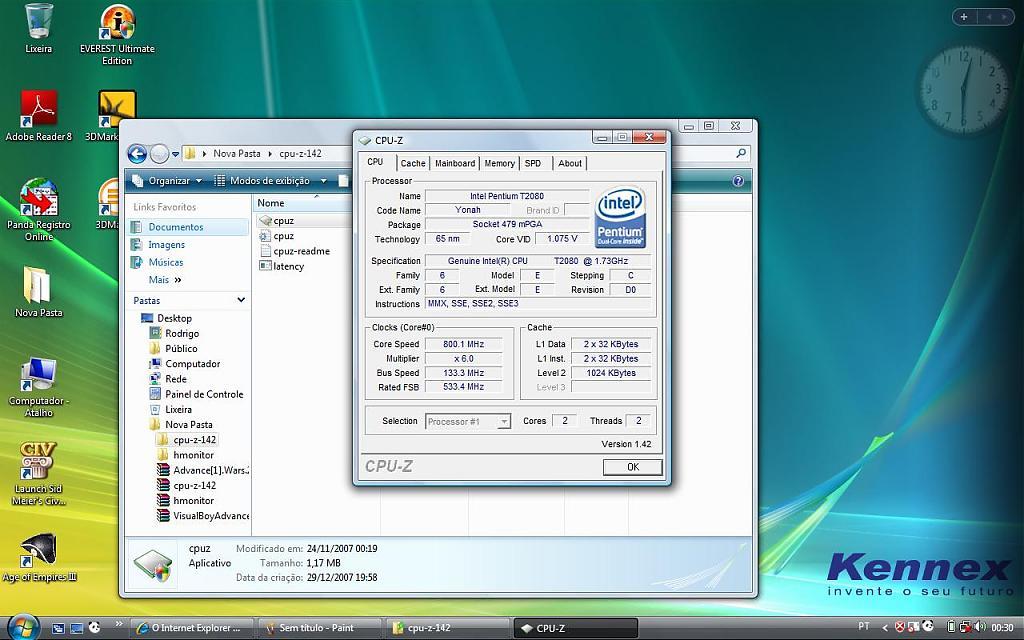Show quick launch overflow chevron

119,624
